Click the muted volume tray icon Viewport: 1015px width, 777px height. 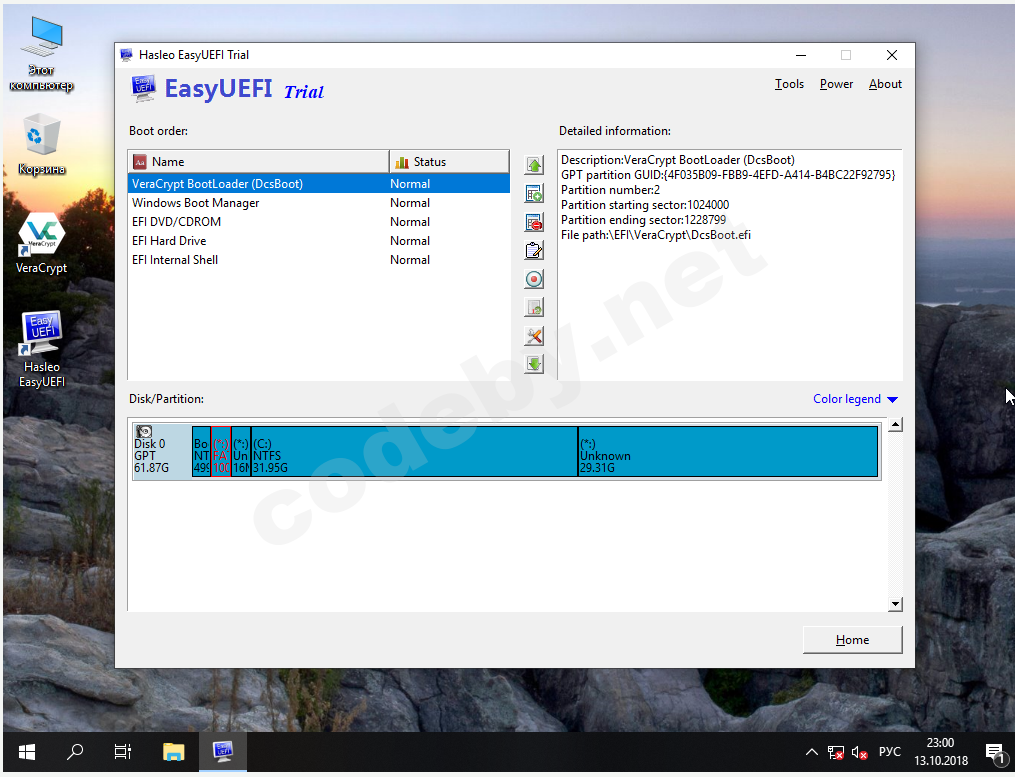tap(859, 752)
